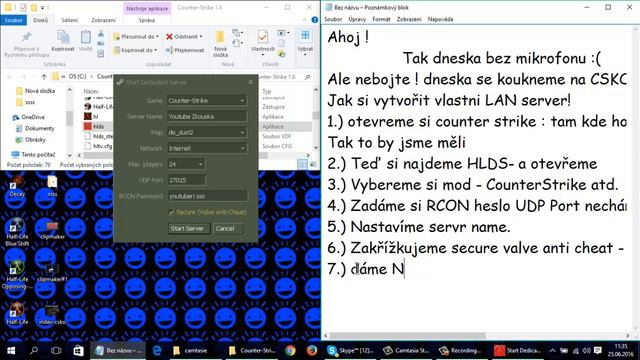
Task: Open Microsoft Edge from taskbar
Action: point(157,351)
